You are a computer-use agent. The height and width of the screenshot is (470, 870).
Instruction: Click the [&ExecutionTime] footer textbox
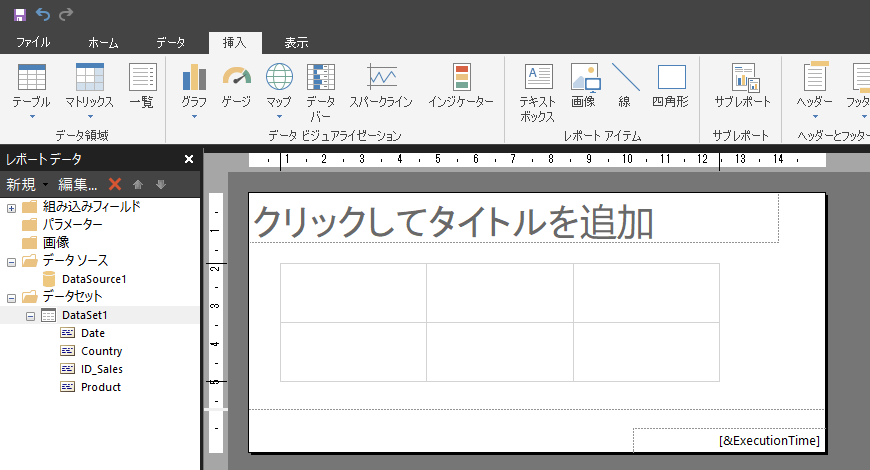(x=729, y=441)
